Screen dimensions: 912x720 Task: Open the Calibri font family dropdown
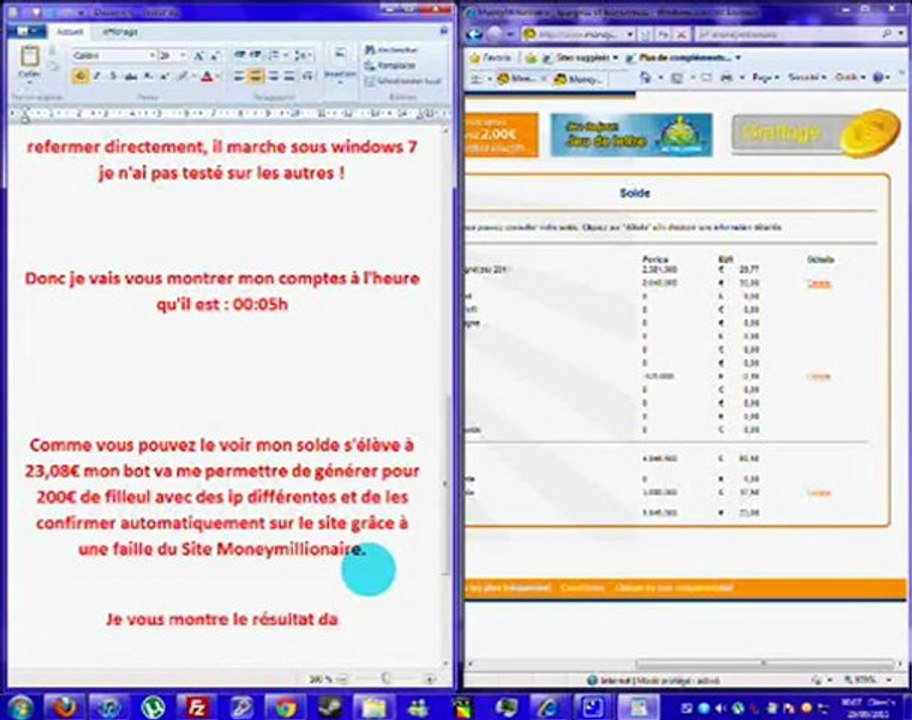[152, 55]
